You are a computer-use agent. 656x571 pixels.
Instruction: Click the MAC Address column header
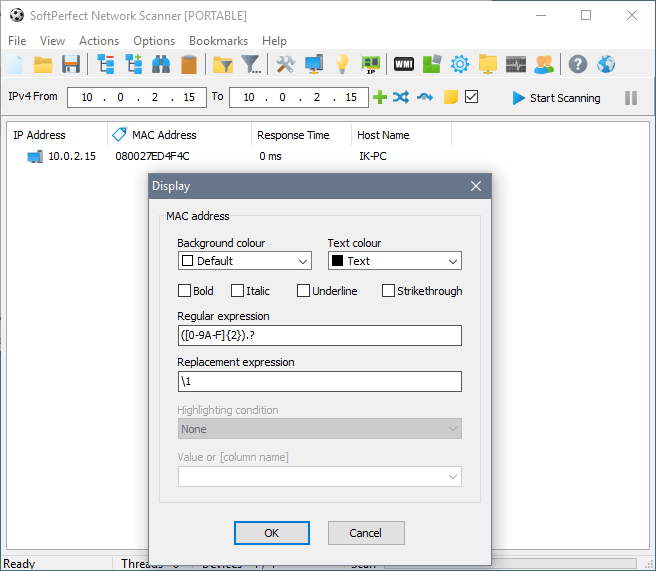click(x=179, y=135)
